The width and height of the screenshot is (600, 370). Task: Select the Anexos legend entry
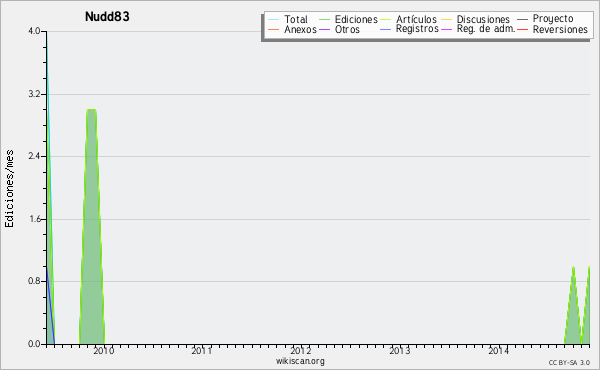point(300,29)
